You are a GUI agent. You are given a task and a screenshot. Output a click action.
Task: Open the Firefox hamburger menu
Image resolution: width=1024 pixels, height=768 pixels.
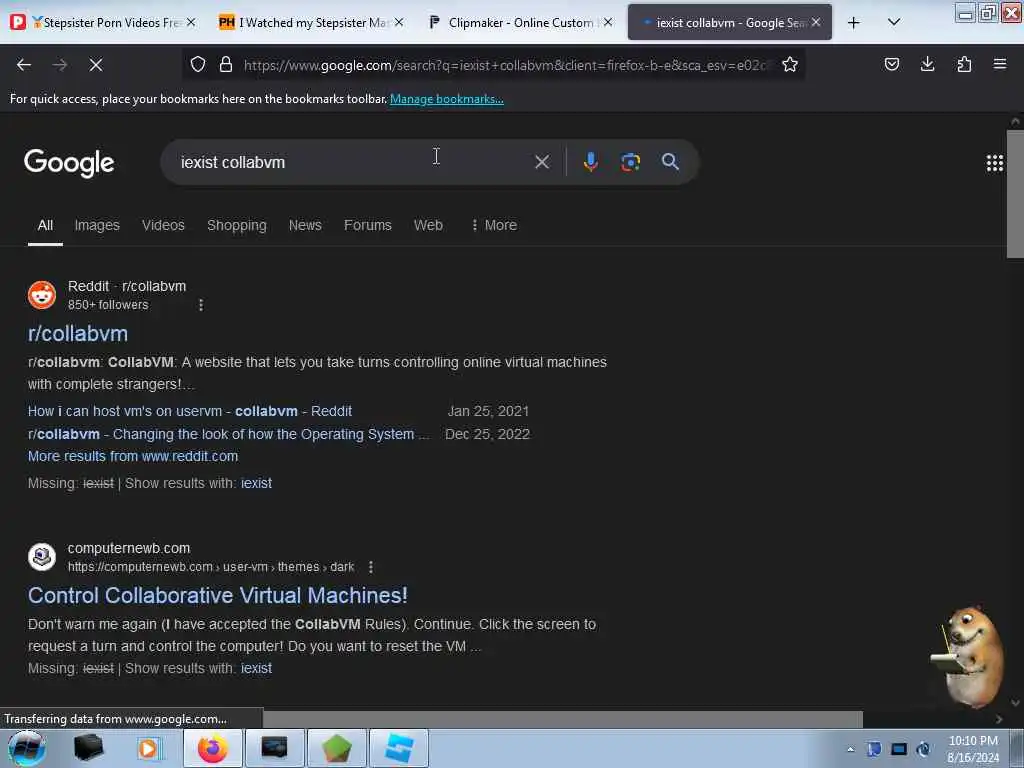(1000, 64)
